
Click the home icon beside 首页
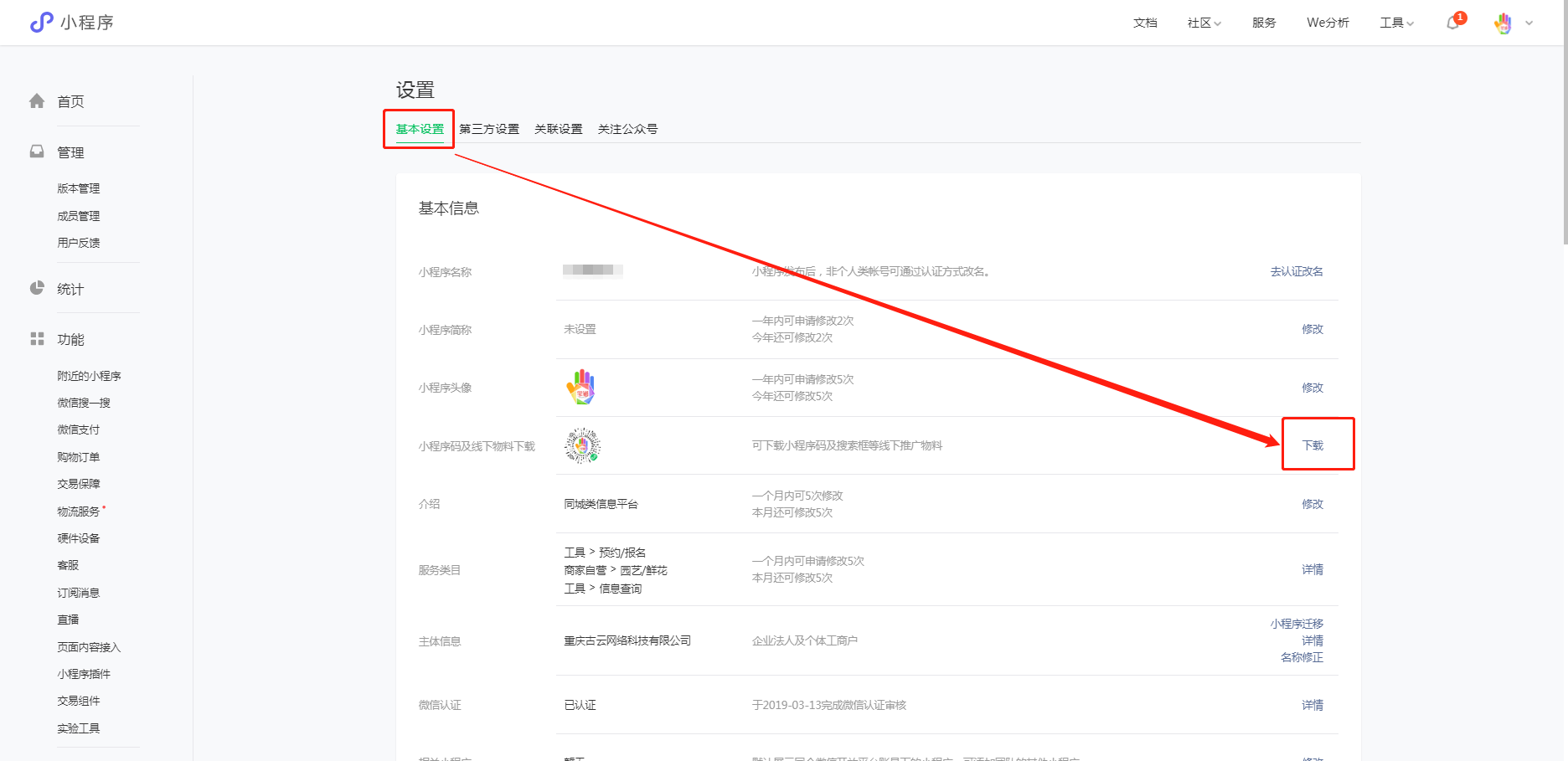[37, 101]
